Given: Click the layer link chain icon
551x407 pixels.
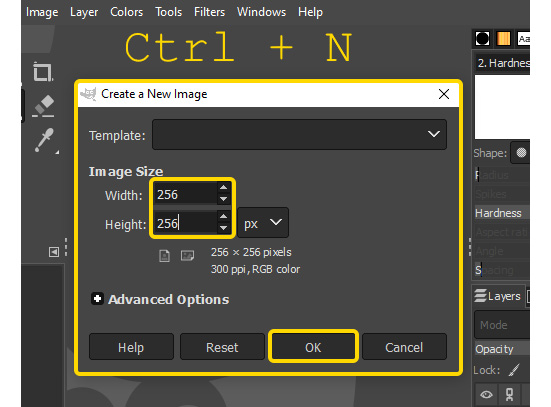Looking at the screenshot, I should click(509, 395).
